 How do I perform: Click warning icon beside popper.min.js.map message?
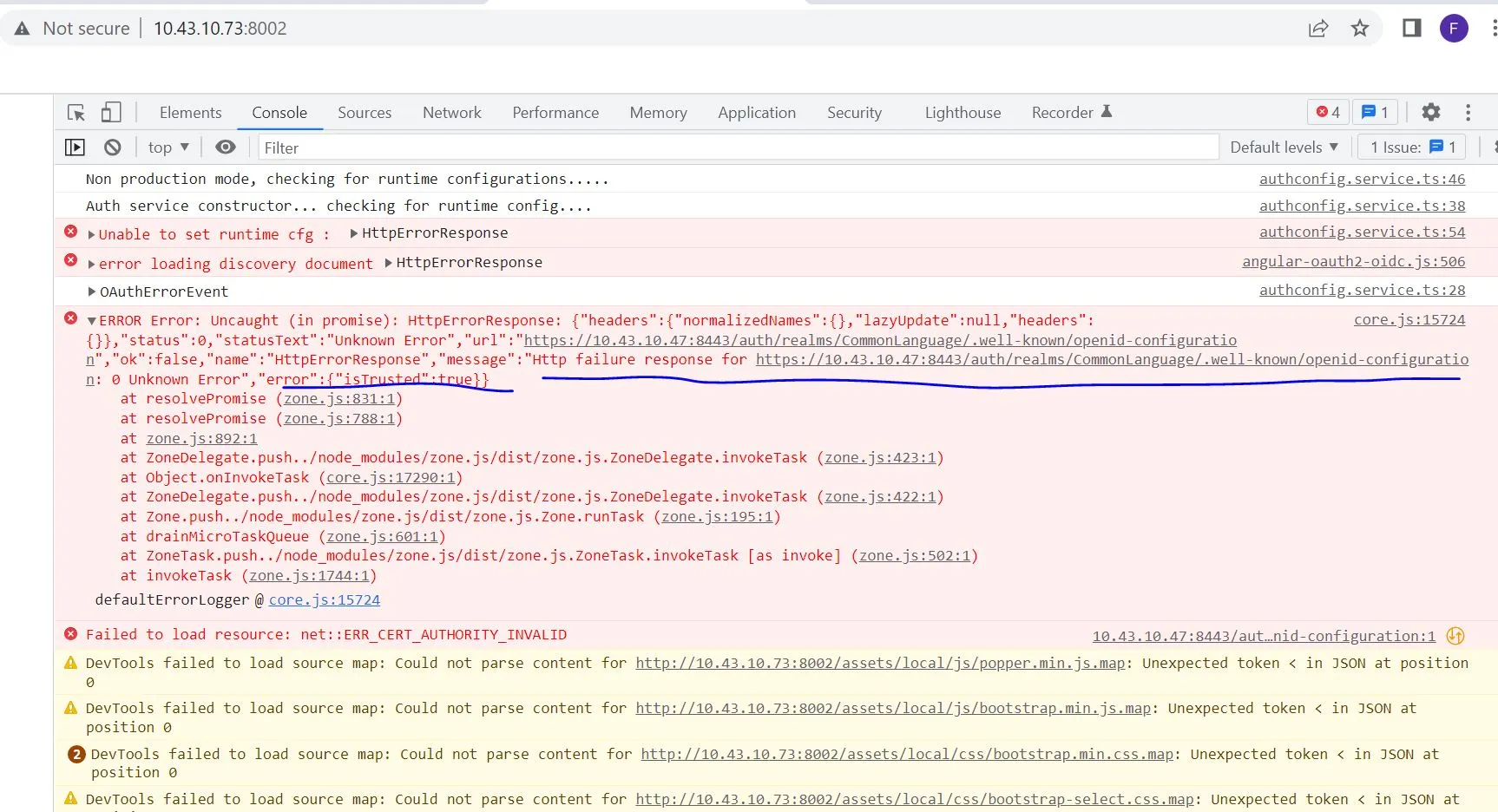71,663
